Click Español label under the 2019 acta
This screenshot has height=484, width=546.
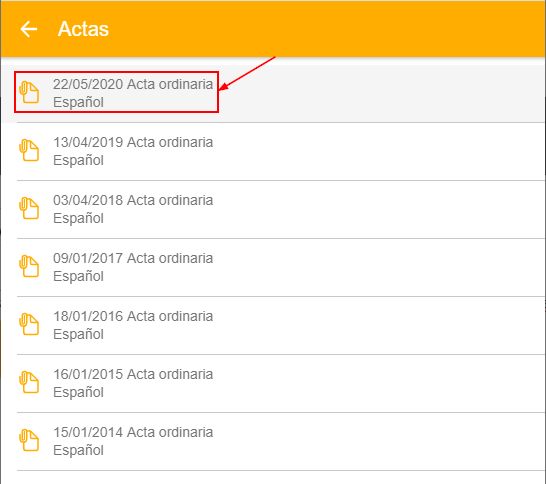[x=78, y=160]
